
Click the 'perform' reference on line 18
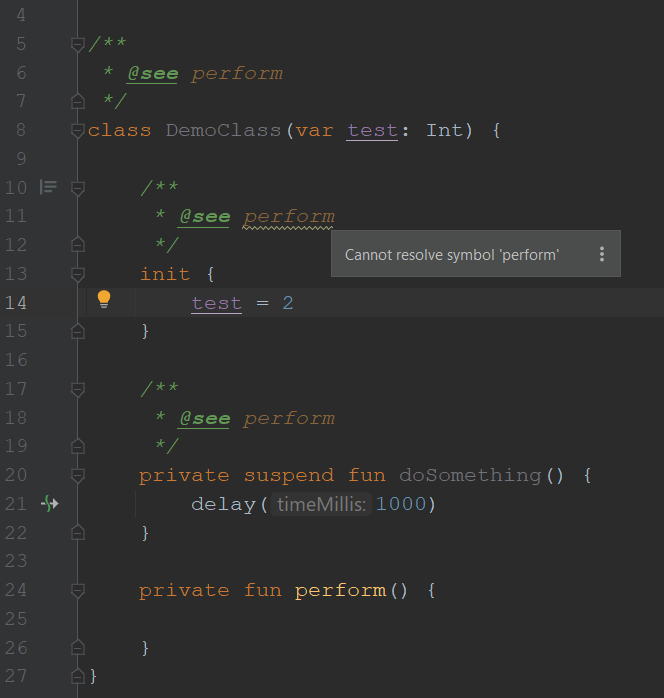[x=289, y=419]
